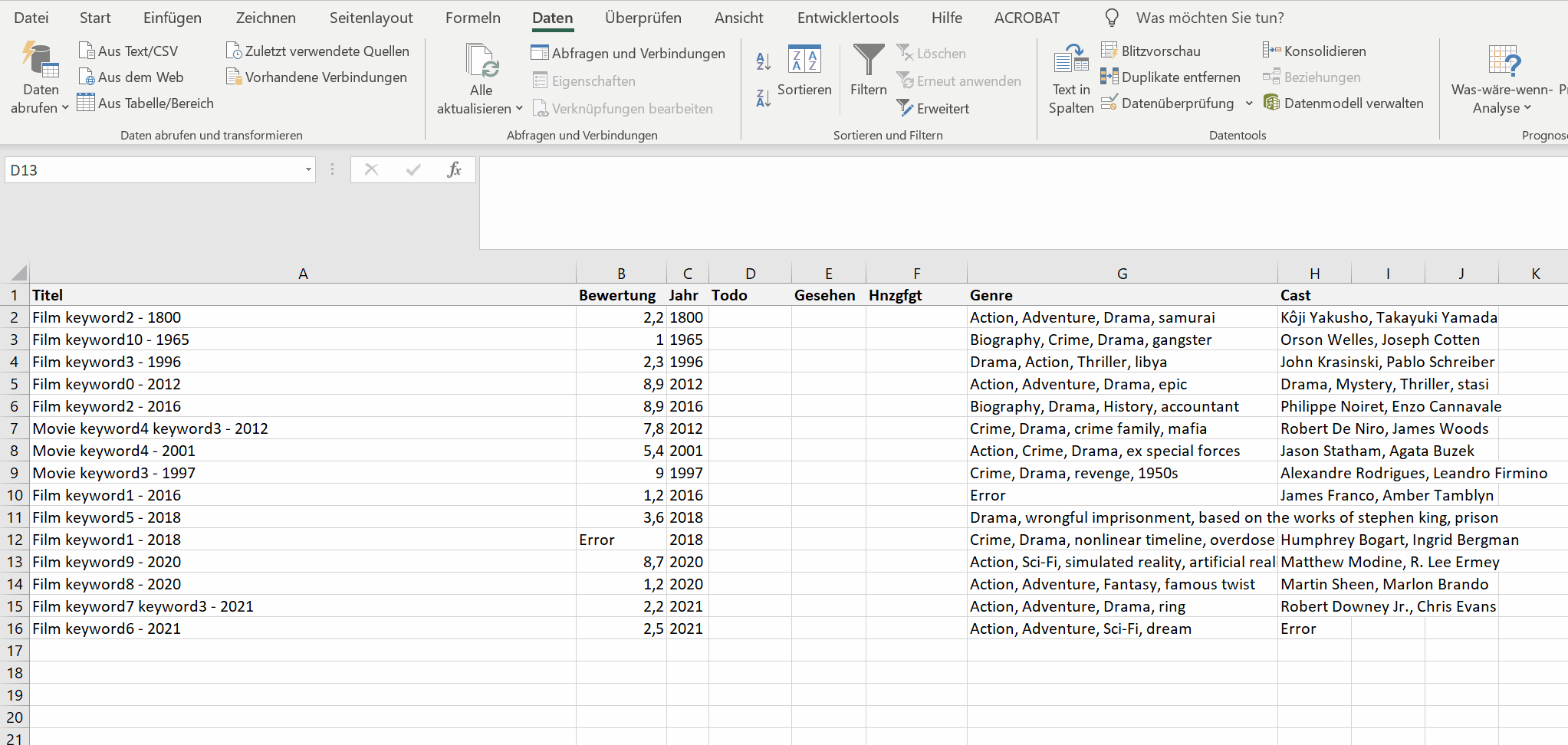Switch to the ACROBAT tab

pos(1027,18)
